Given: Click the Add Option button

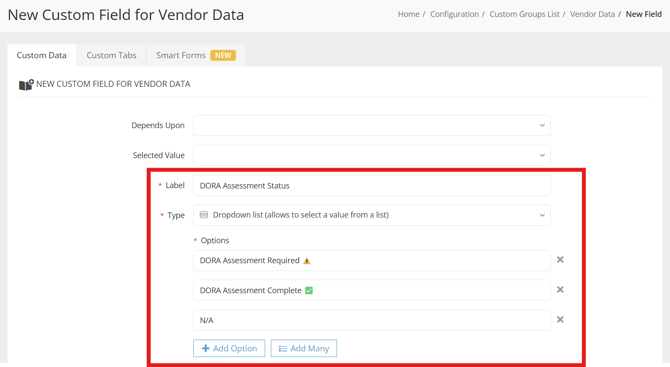Looking at the screenshot, I should click(229, 348).
